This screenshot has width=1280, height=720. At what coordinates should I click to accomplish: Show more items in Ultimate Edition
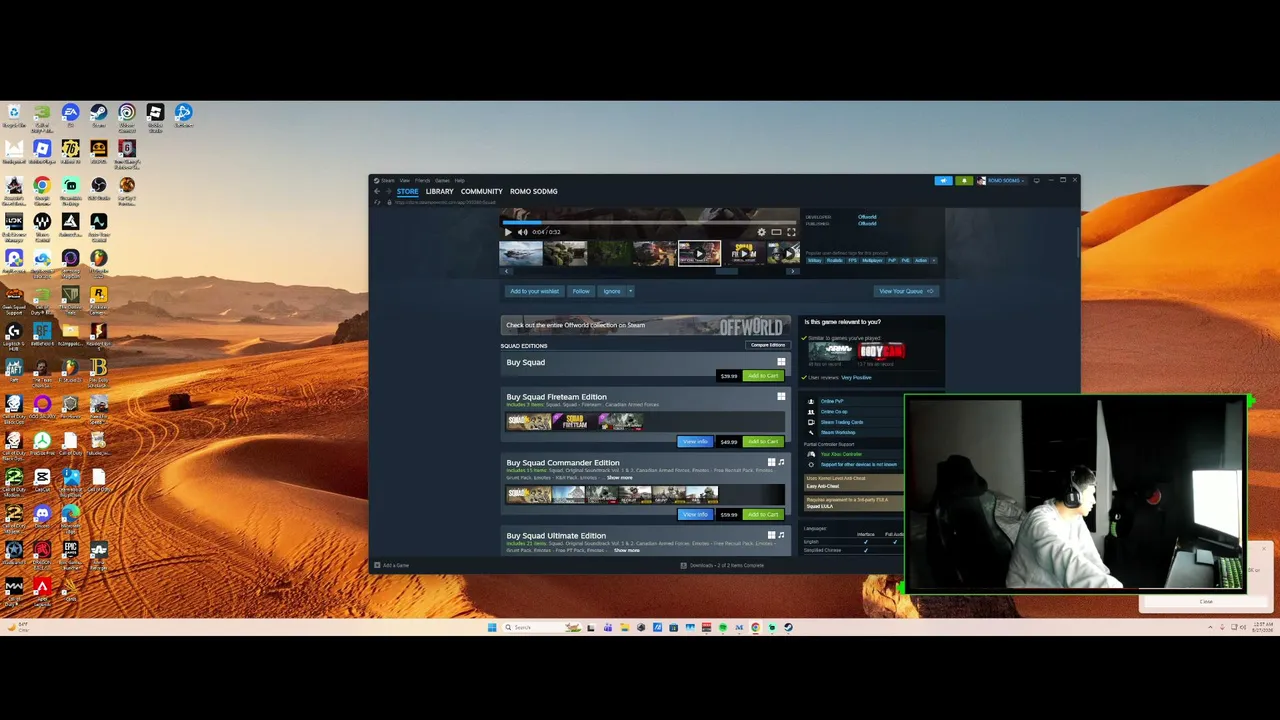[x=626, y=551]
